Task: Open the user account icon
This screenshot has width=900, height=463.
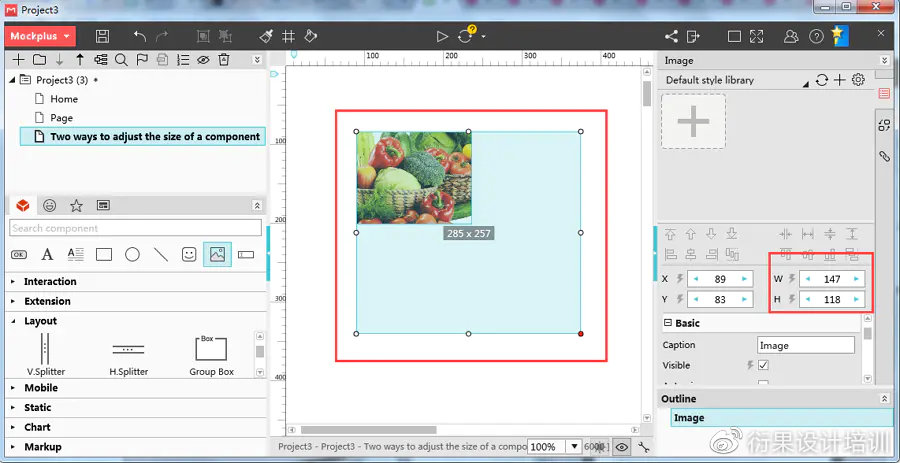Action: pyautogui.click(x=791, y=36)
